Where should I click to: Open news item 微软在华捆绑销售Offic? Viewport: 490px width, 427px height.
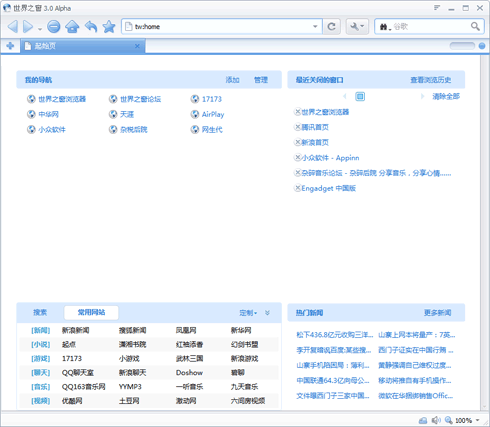[x=416, y=396]
